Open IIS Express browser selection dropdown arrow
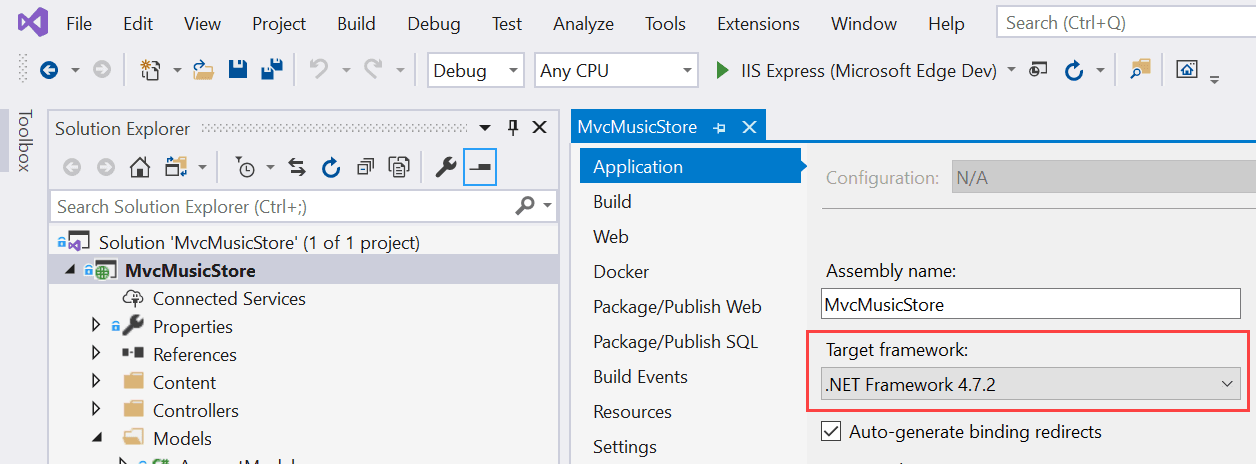 (1011, 70)
